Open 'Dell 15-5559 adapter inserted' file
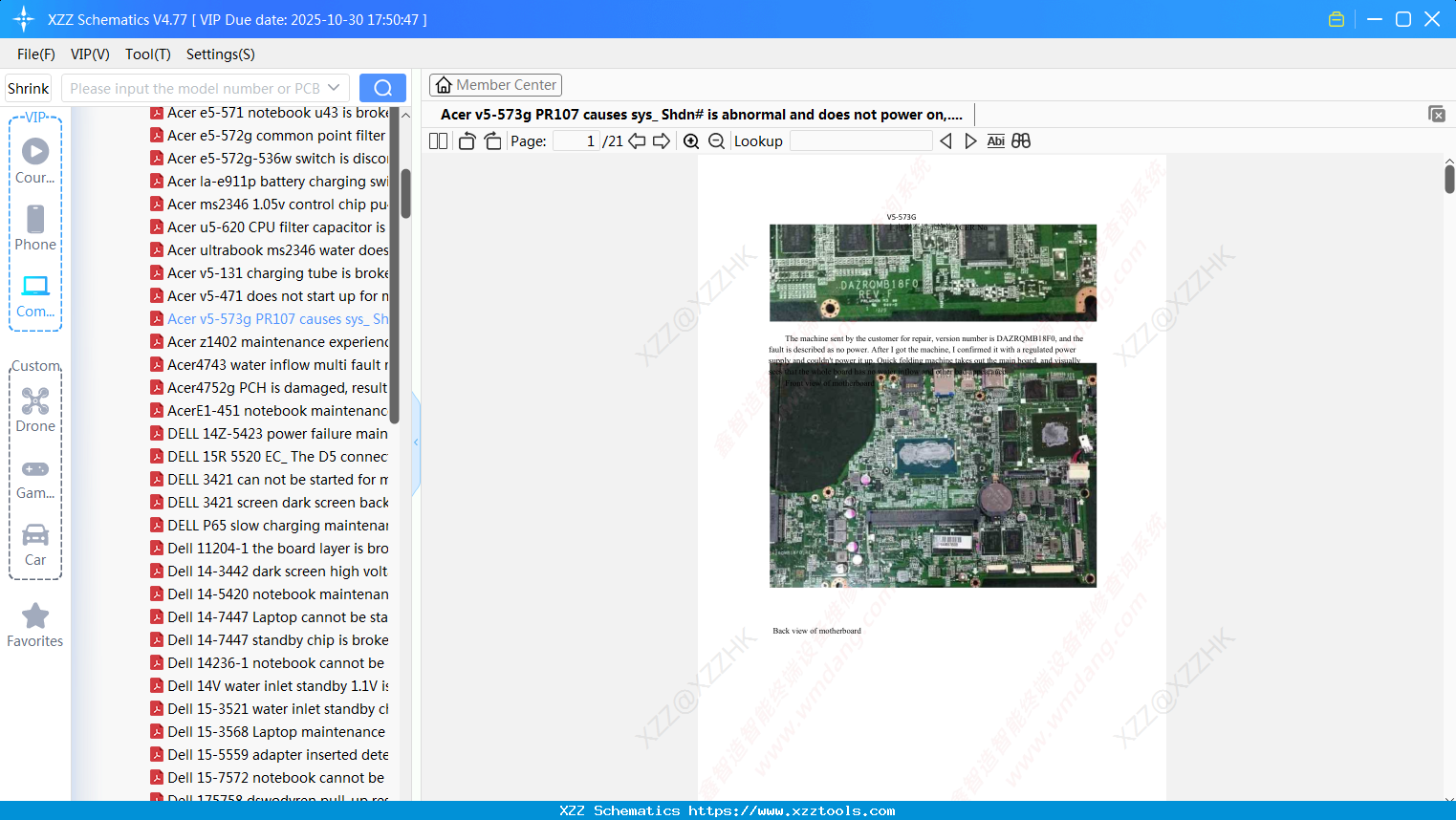This screenshot has width=1456, height=820. 269,755
